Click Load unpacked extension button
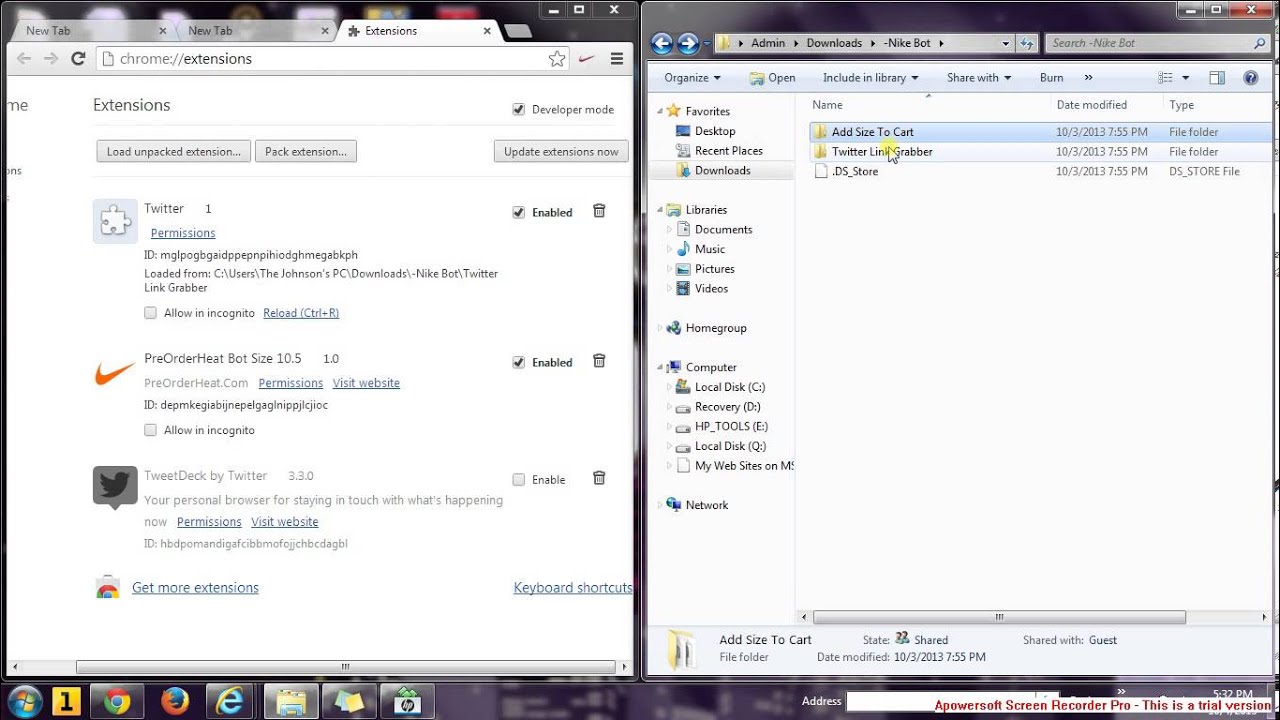This screenshot has width=1280, height=720. point(174,151)
